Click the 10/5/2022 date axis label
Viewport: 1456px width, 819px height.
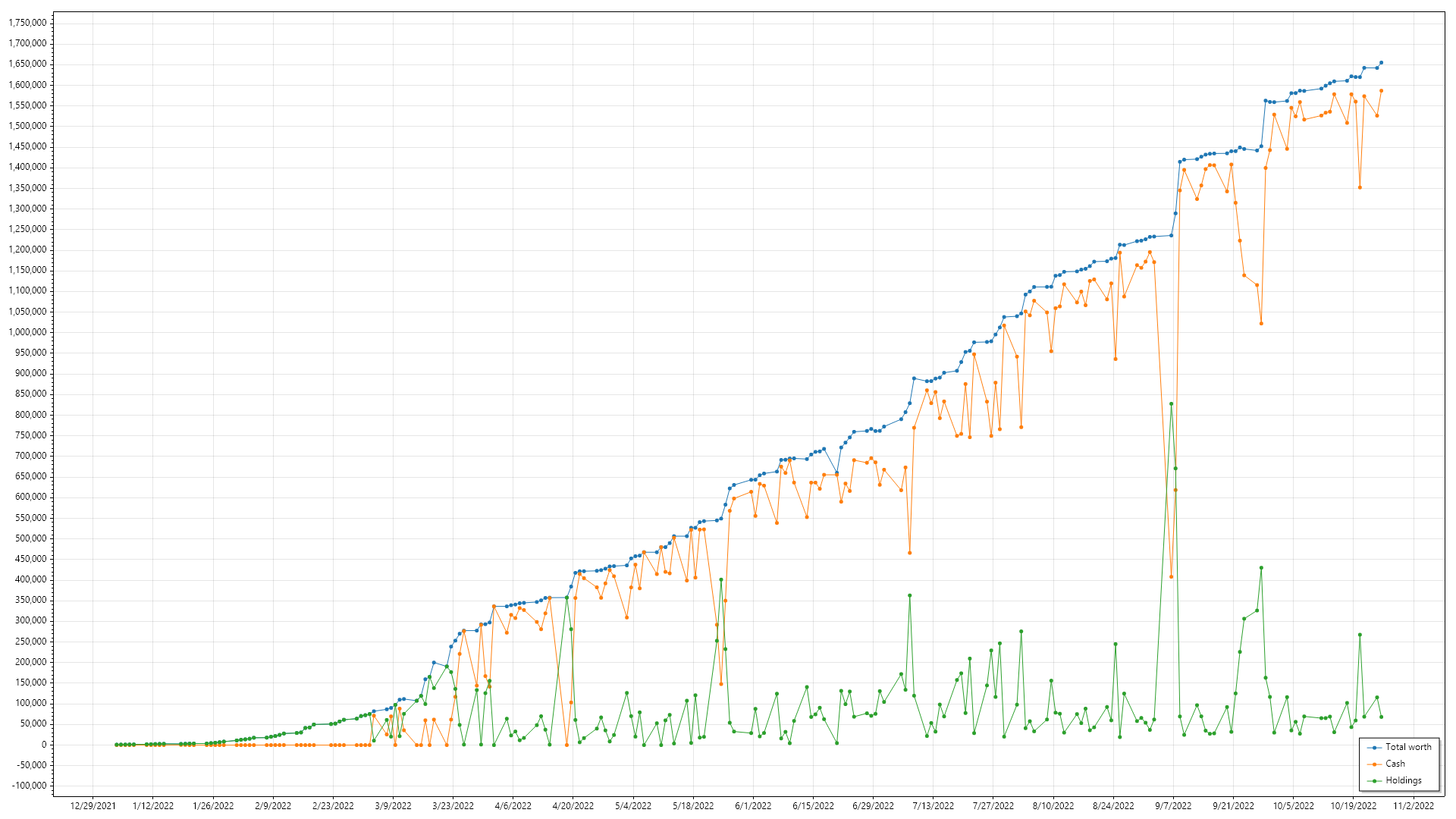click(1294, 806)
